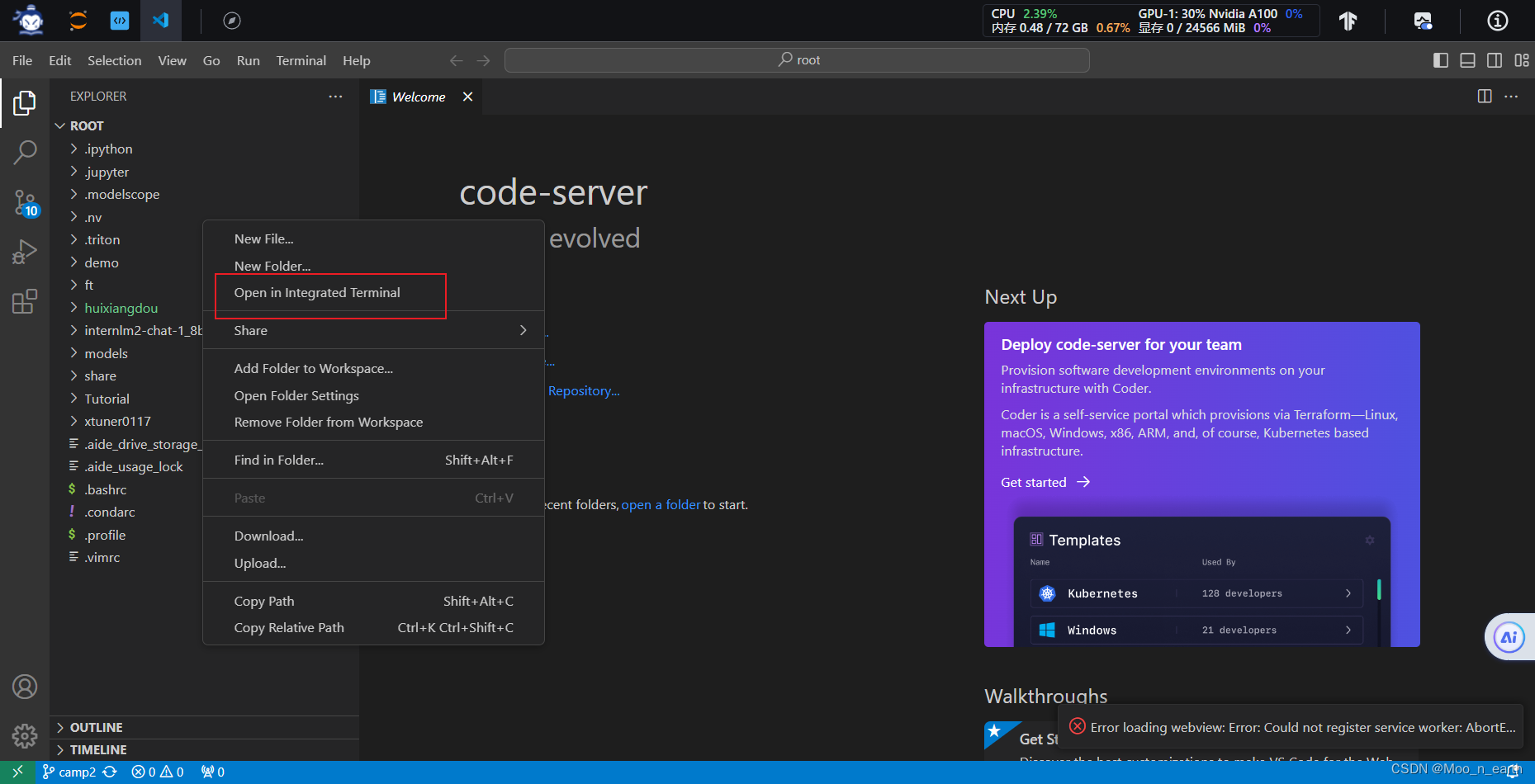
Task: Click the compass icon in top bar
Action: [x=232, y=21]
